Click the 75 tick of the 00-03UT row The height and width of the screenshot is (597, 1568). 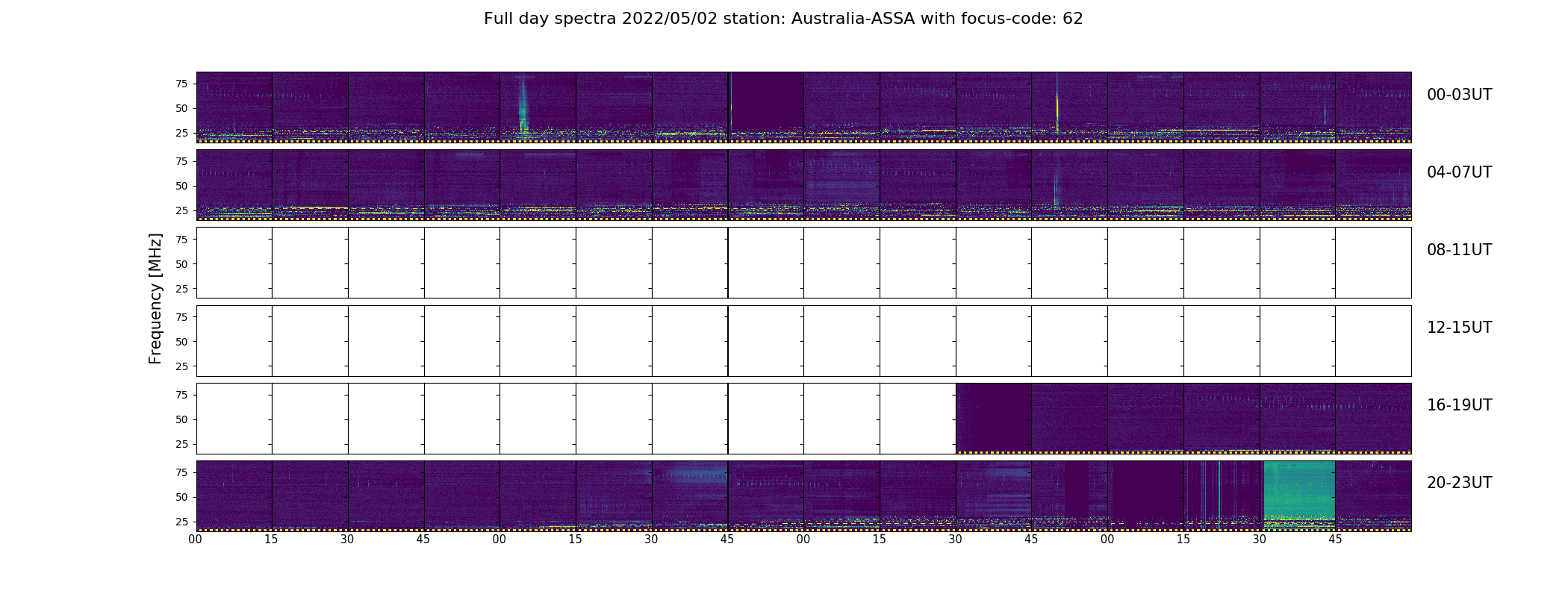181,84
